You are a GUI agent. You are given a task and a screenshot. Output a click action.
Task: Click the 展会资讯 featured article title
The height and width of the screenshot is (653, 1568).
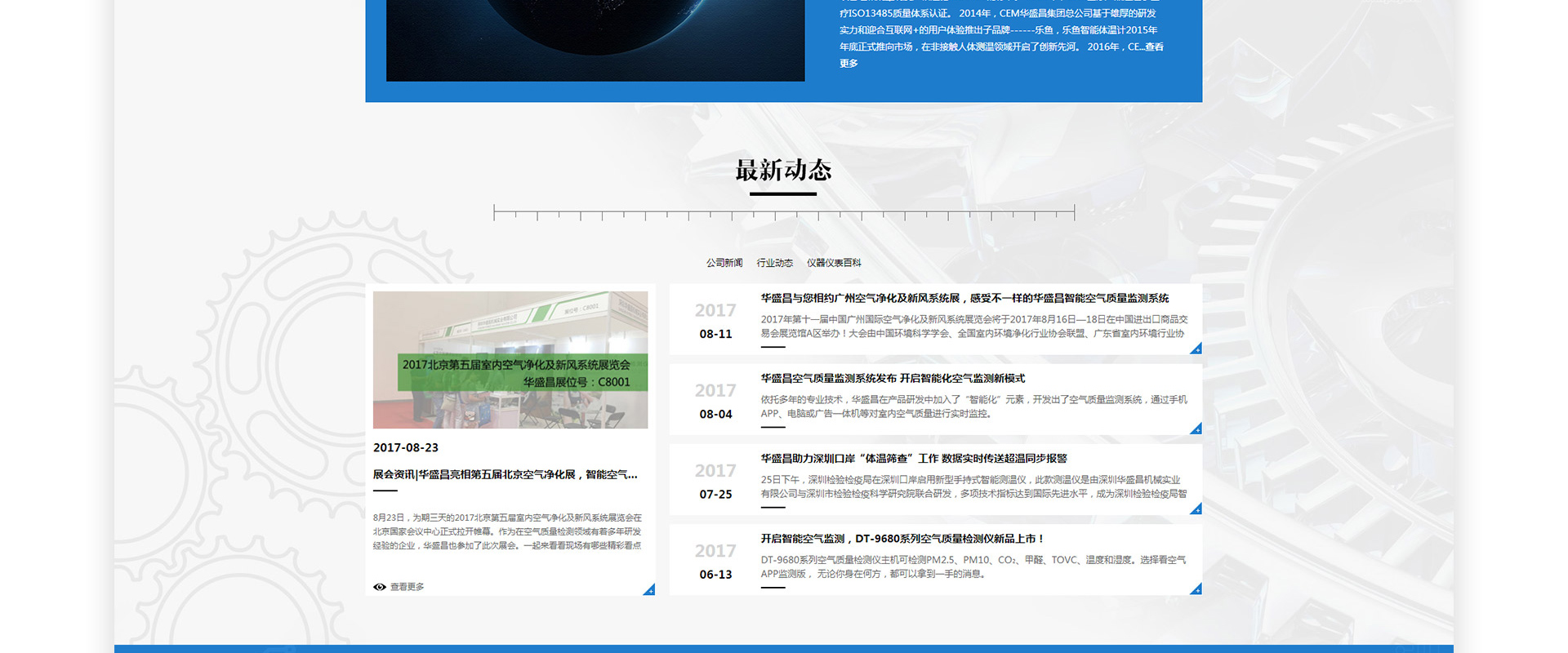click(x=505, y=474)
